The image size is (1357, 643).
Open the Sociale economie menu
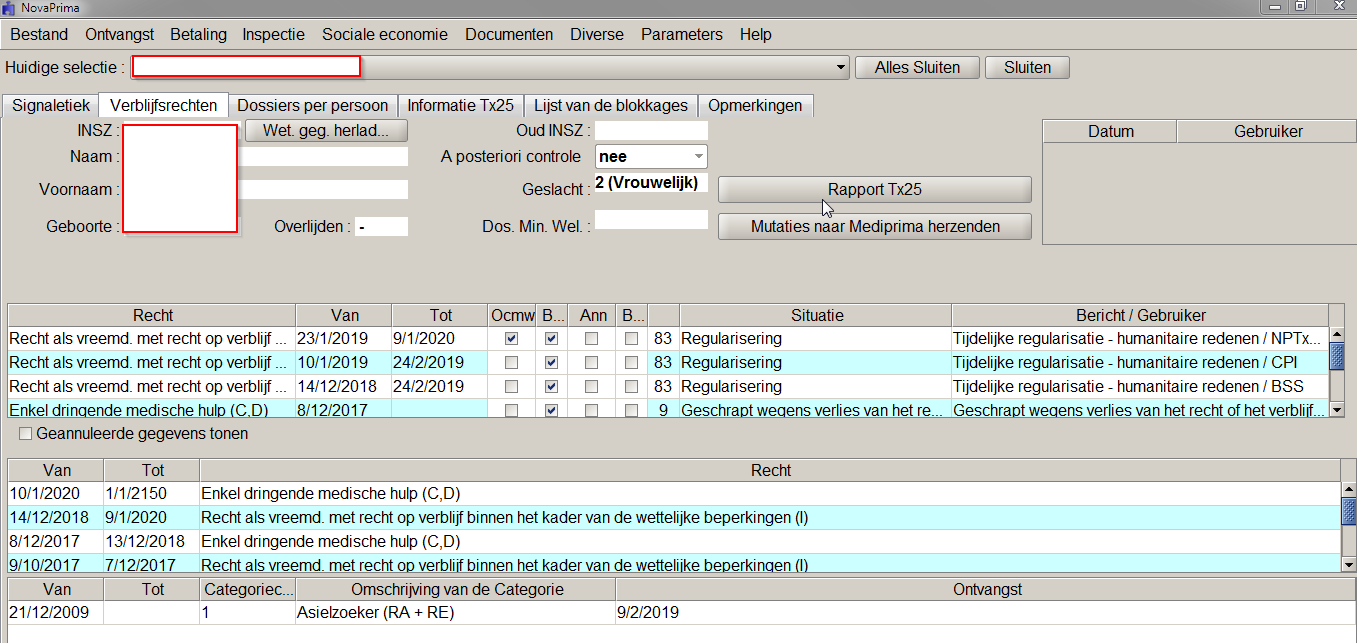tap(384, 34)
